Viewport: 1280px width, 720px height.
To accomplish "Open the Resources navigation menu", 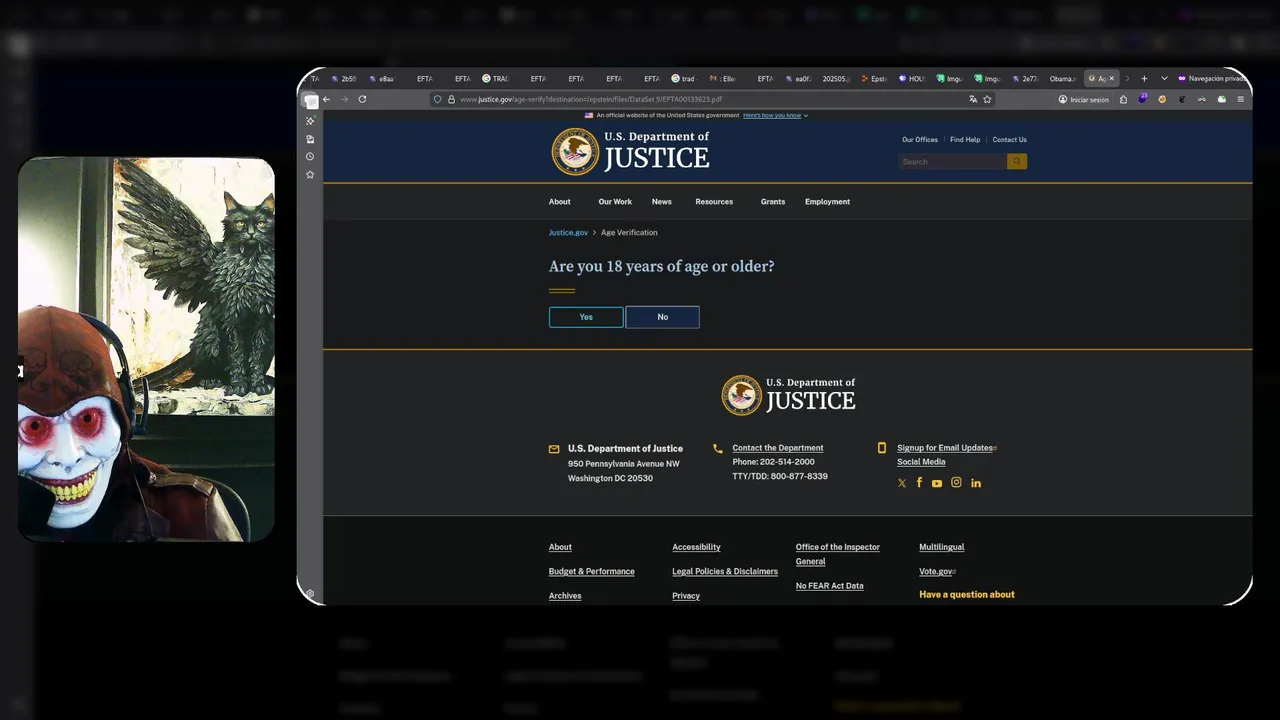I will coord(714,202).
